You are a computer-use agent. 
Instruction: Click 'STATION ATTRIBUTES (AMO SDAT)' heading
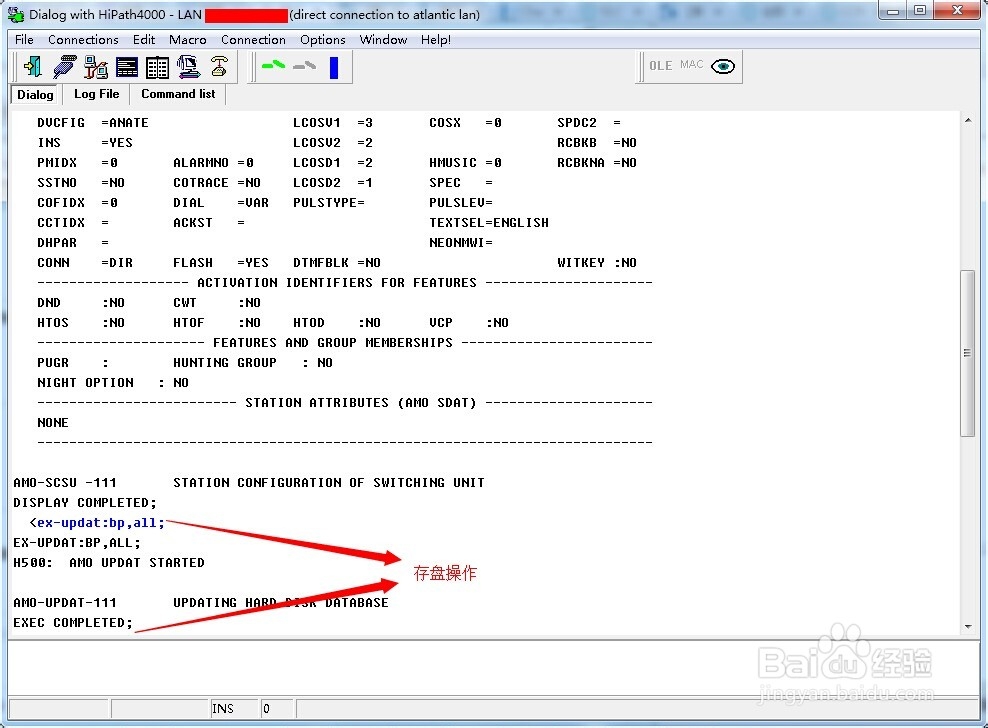click(x=361, y=403)
